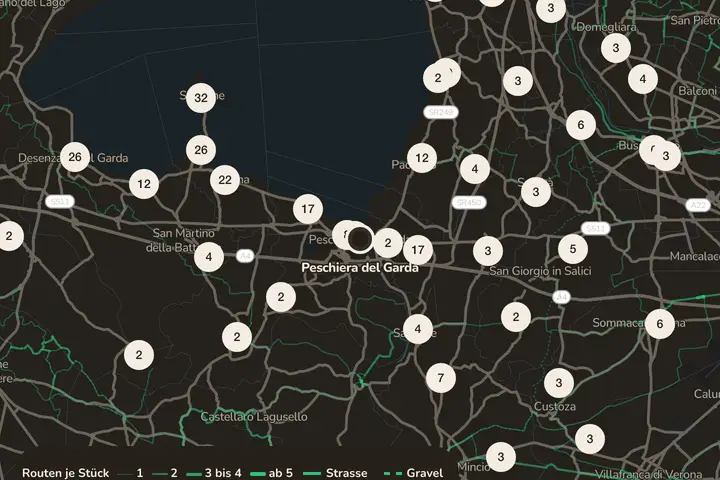Image resolution: width=720 pixels, height=480 pixels.
Task: Click the 3 cluster beside Mincio label
Action: click(501, 457)
